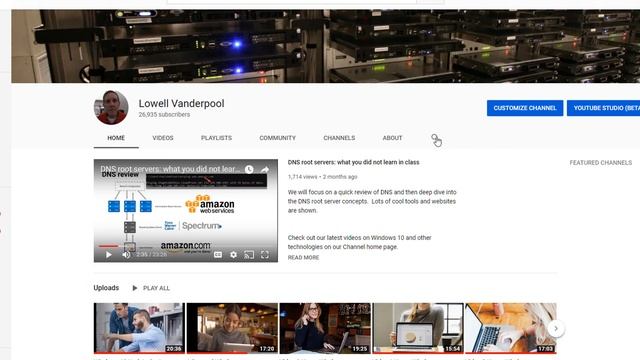Click the server rack channel banner

(325, 46)
